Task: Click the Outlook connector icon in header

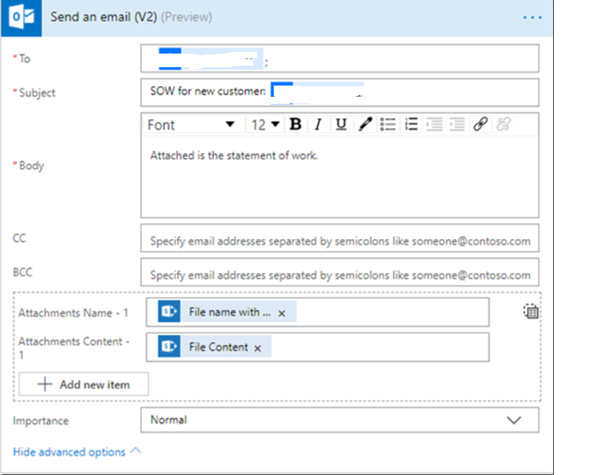Action: (21, 18)
